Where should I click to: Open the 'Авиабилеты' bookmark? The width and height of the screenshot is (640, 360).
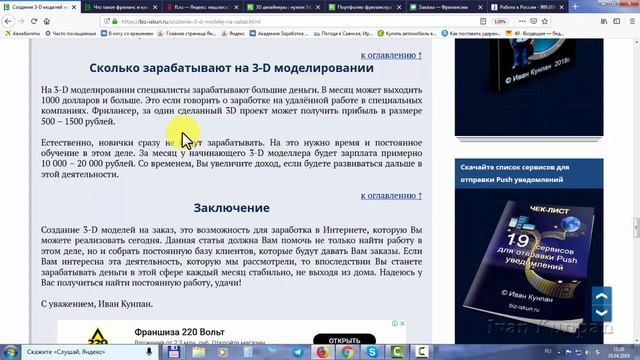point(22,33)
